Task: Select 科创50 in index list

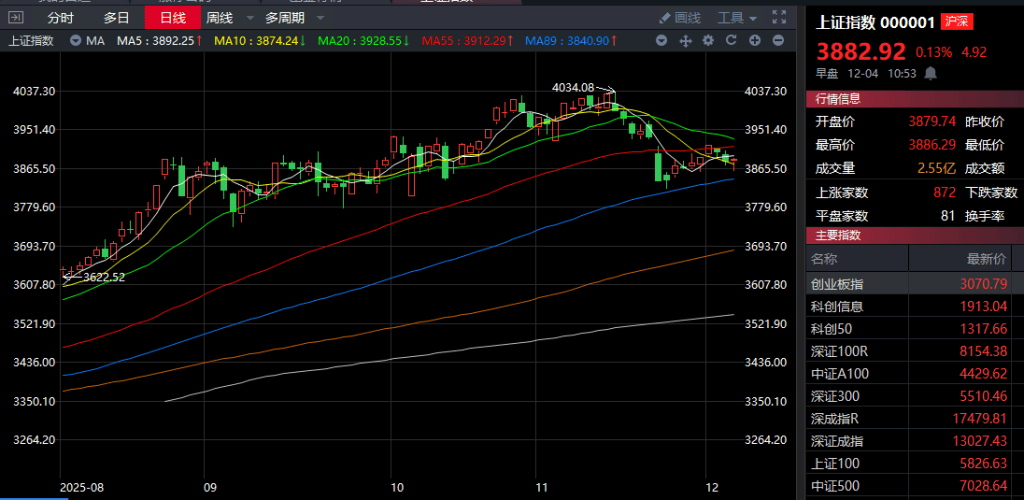Action: (x=830, y=329)
